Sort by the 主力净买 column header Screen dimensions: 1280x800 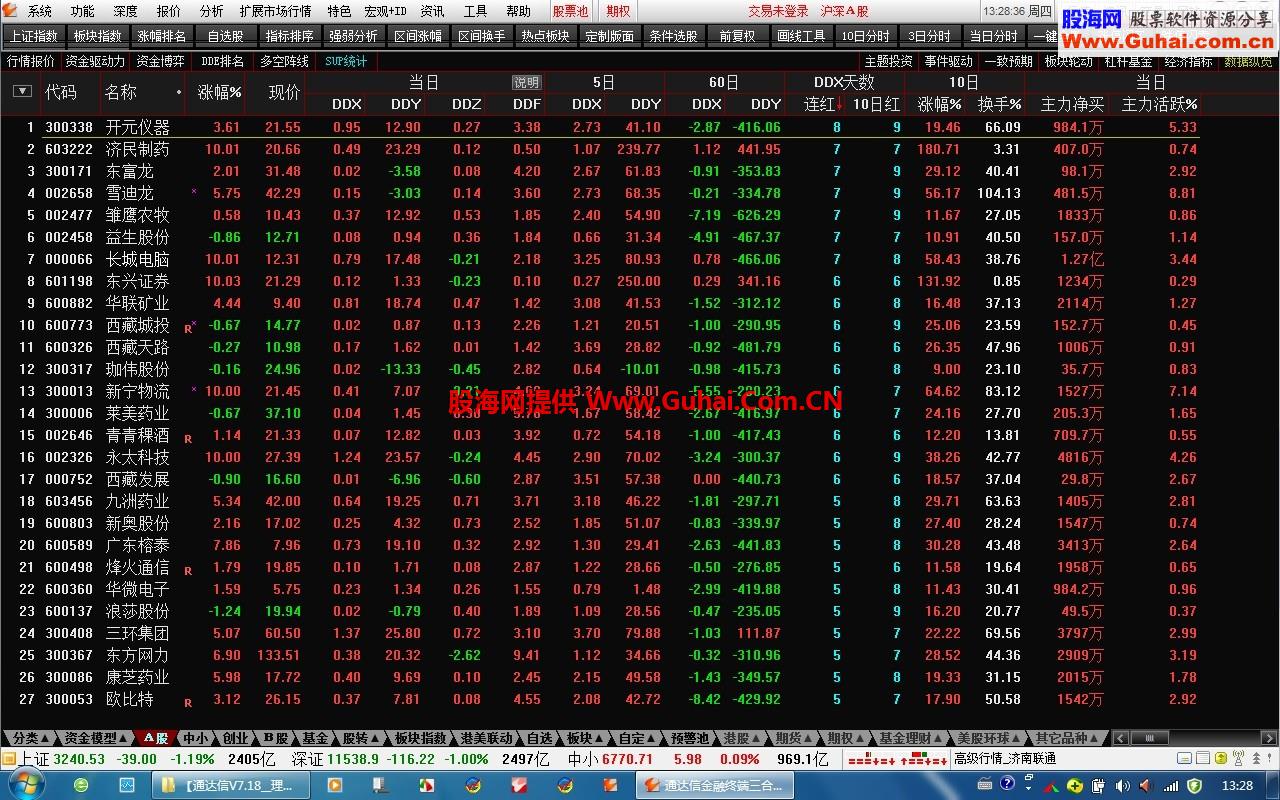coord(1072,104)
